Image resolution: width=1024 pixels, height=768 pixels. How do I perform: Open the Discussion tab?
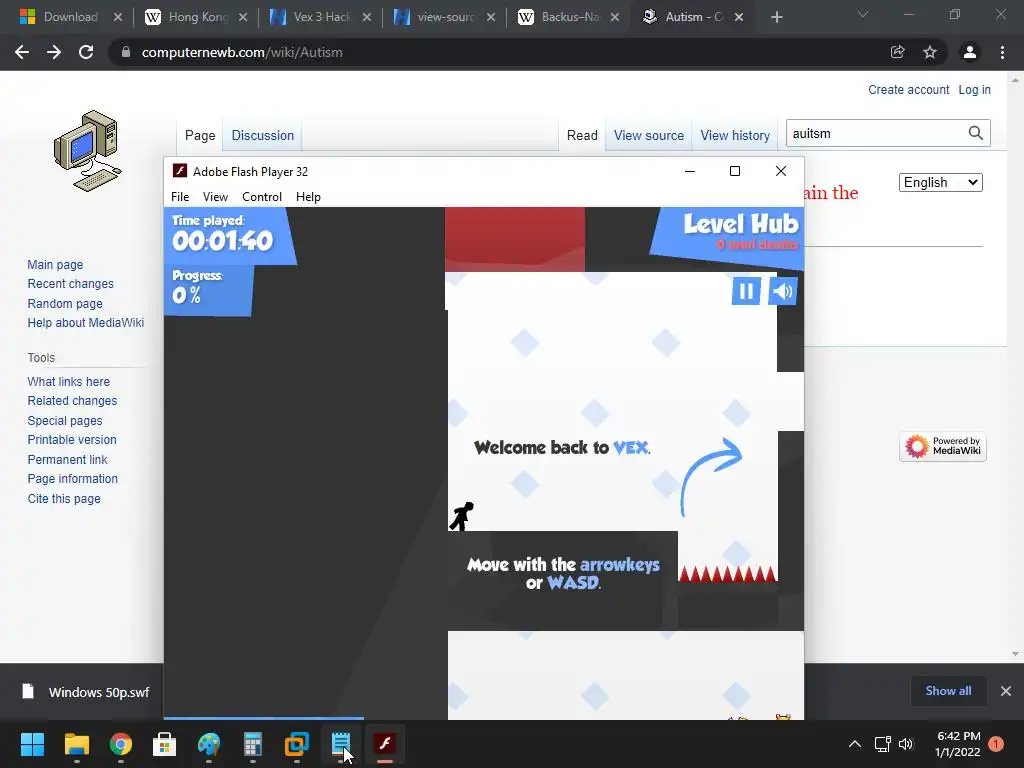(263, 135)
